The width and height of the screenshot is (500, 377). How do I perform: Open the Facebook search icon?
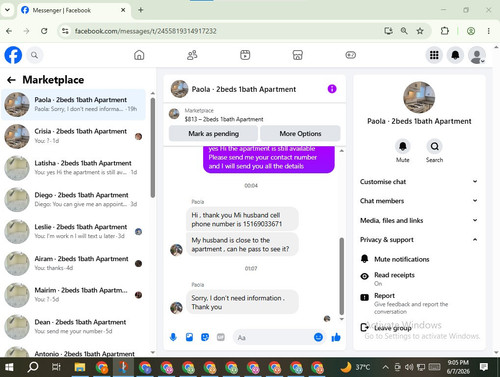tap(34, 55)
